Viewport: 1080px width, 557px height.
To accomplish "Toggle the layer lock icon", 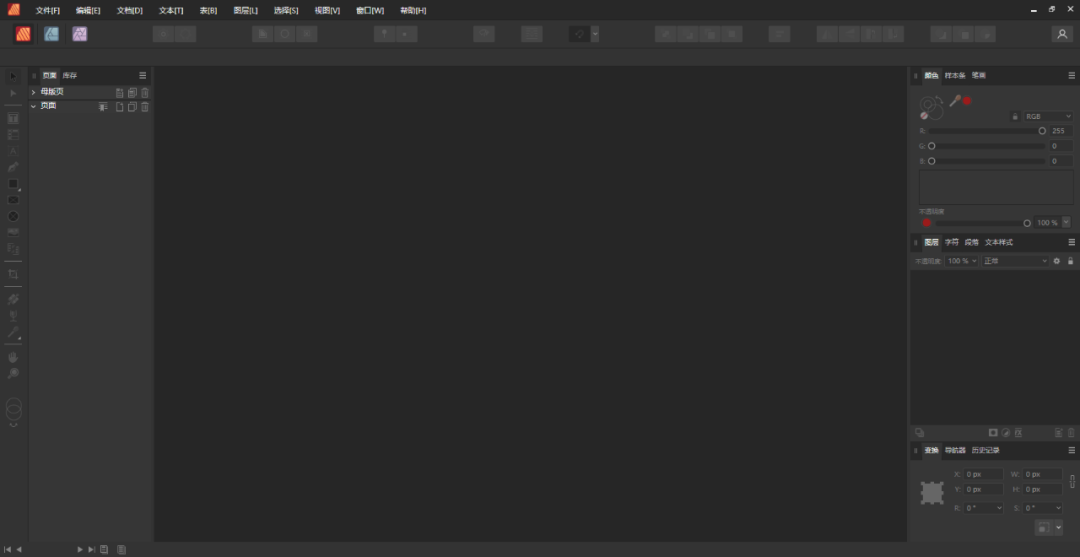I will pos(1069,261).
